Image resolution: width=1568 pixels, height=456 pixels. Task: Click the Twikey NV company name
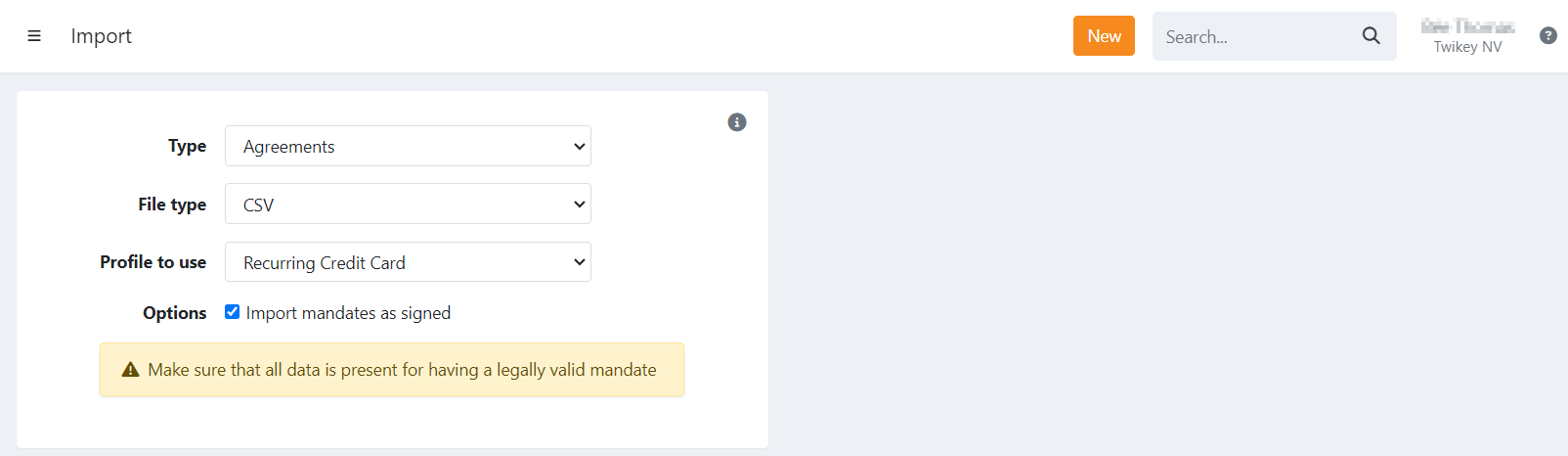point(1467,47)
